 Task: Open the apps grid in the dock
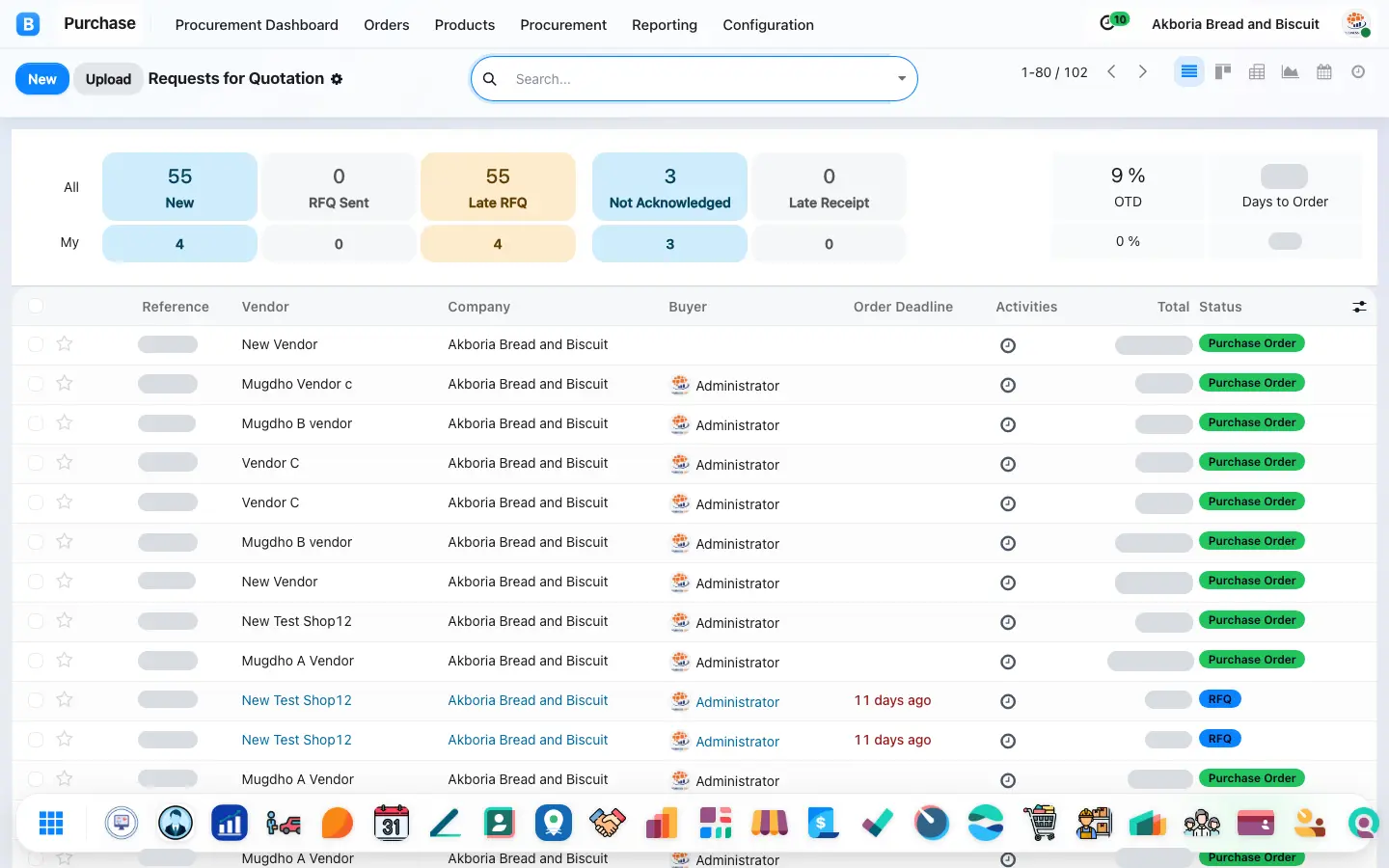click(x=51, y=823)
